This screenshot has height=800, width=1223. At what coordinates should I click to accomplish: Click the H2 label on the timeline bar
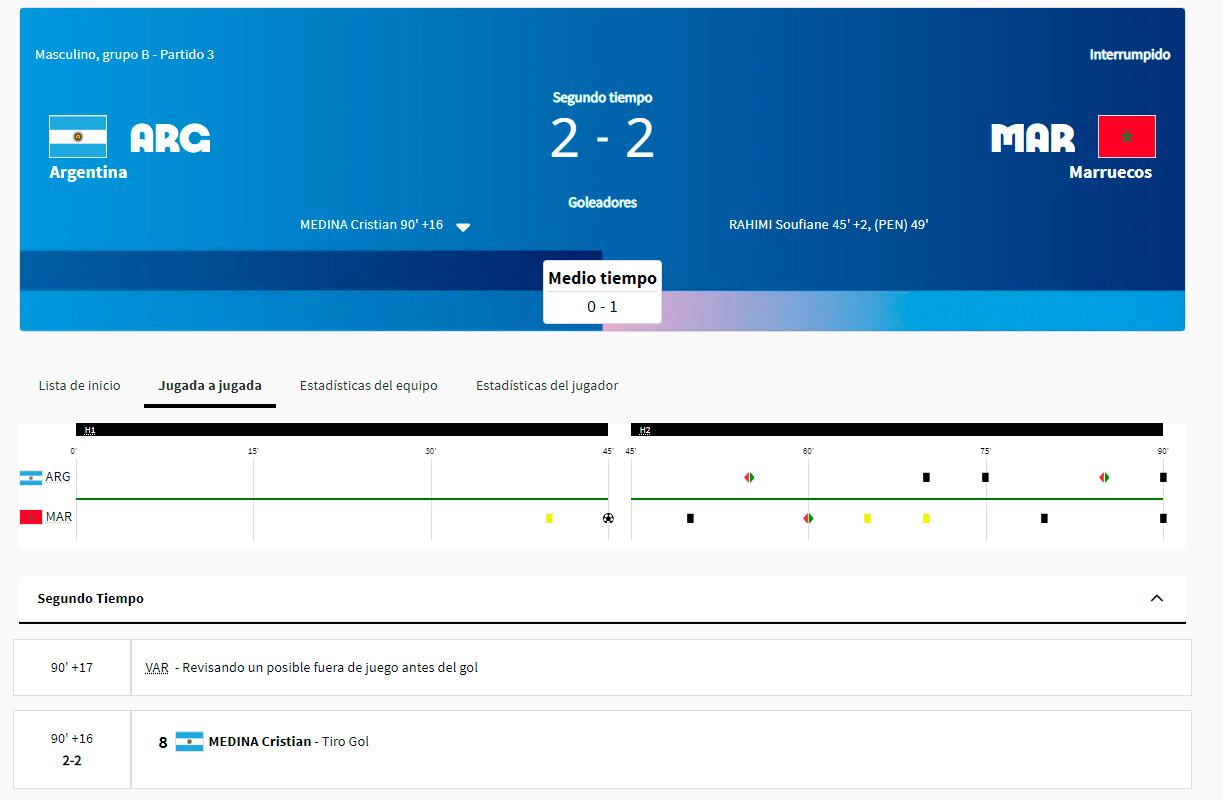point(645,430)
